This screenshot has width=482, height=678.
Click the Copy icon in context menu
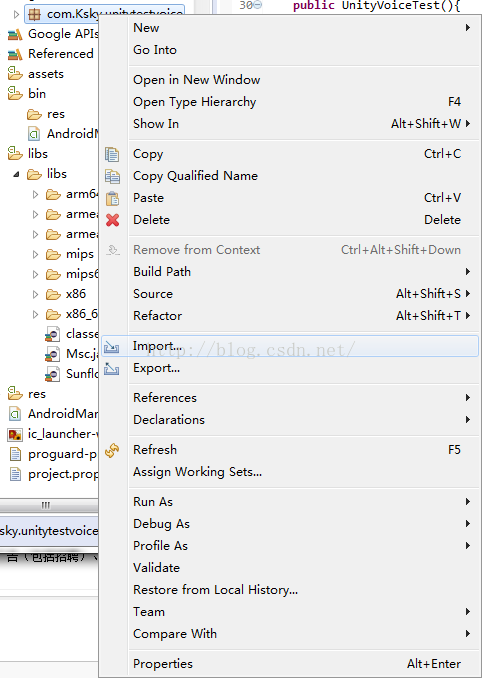pyautogui.click(x=112, y=154)
